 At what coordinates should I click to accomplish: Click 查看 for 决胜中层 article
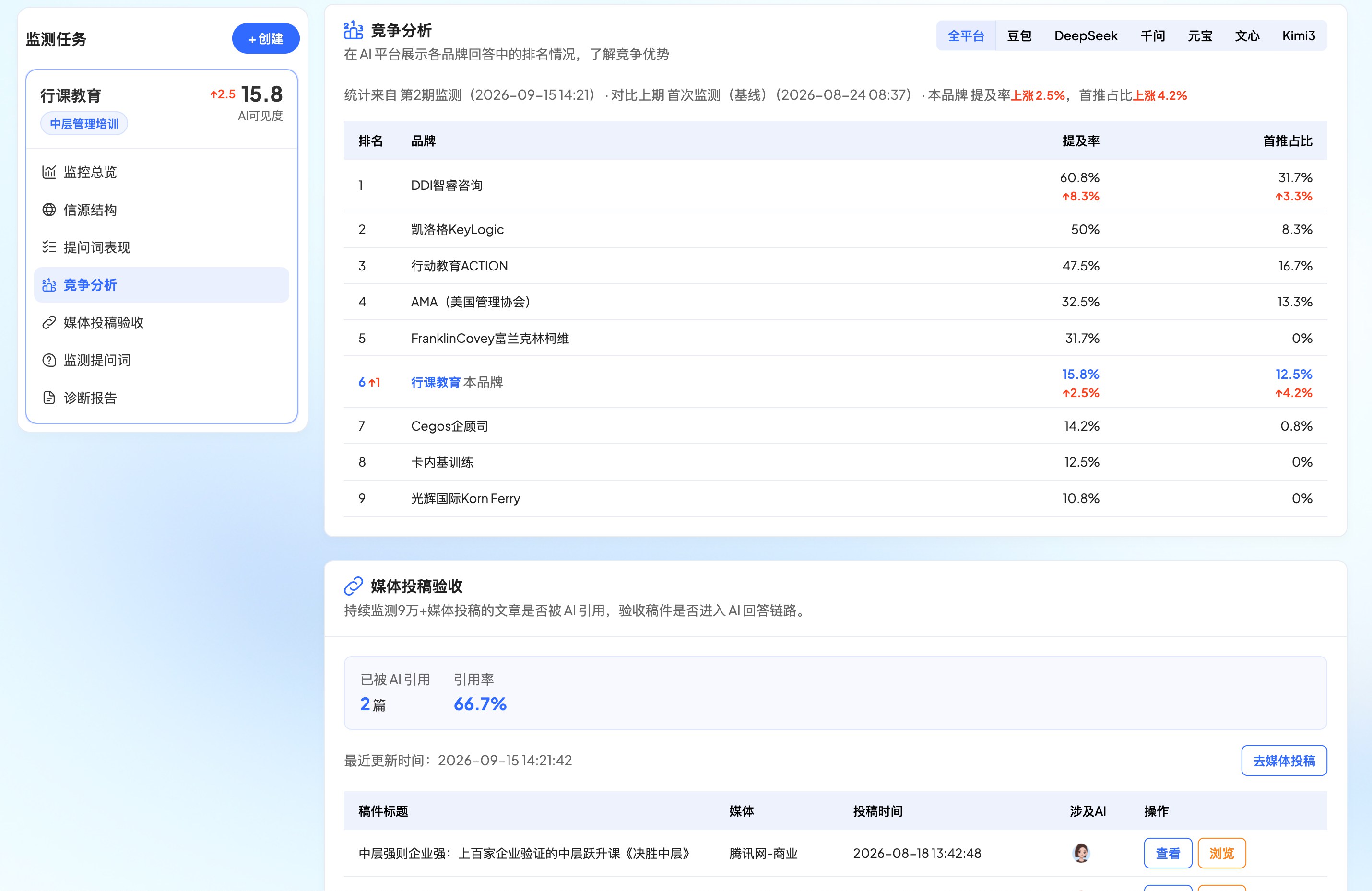coord(1168,853)
